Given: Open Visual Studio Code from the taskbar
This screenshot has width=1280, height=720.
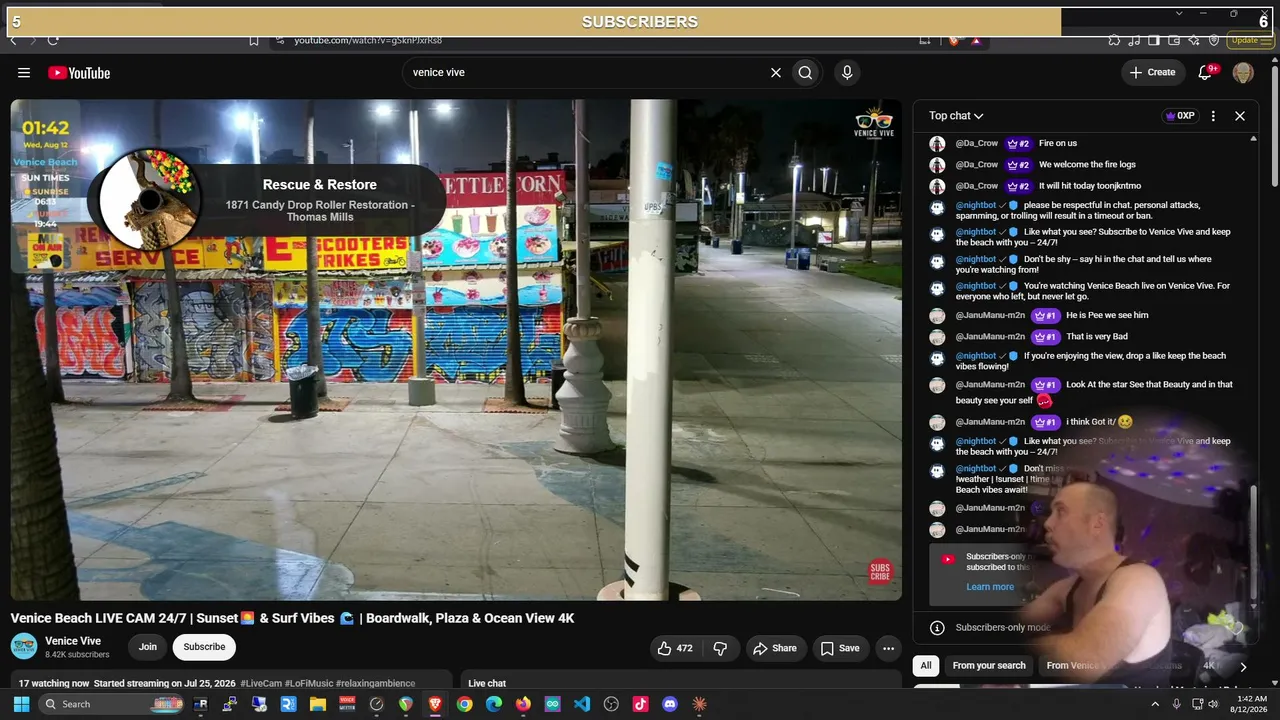Looking at the screenshot, I should click(x=582, y=704).
